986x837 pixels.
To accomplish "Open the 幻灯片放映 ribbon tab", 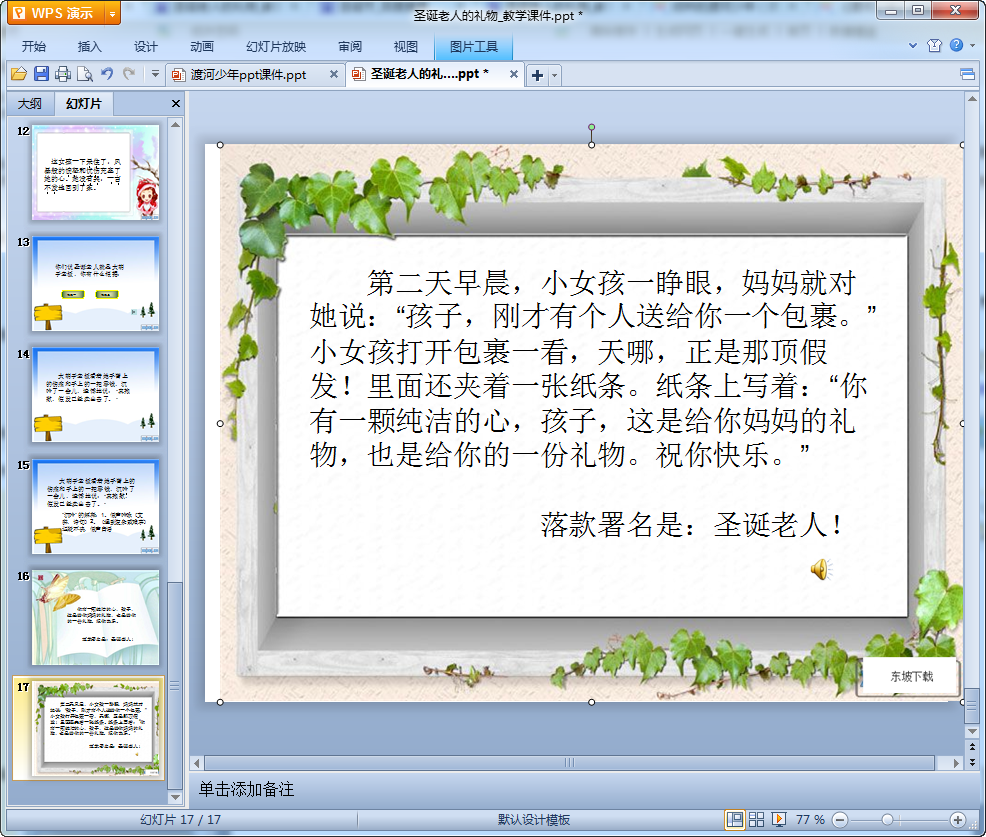I will [x=276, y=47].
